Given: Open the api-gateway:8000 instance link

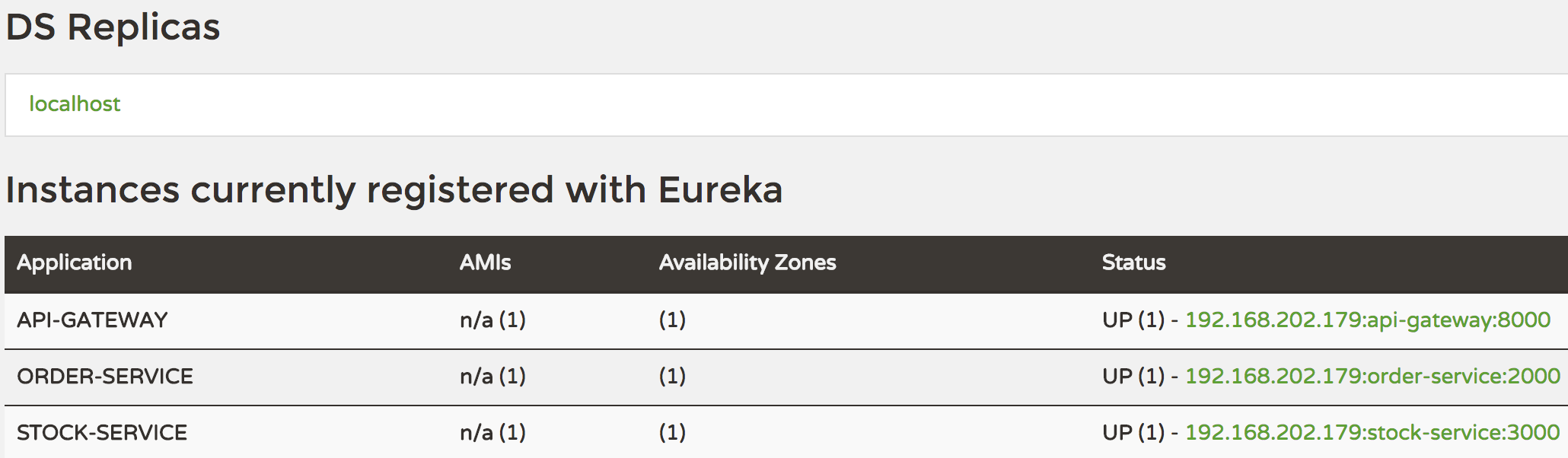Looking at the screenshot, I should point(1367,320).
